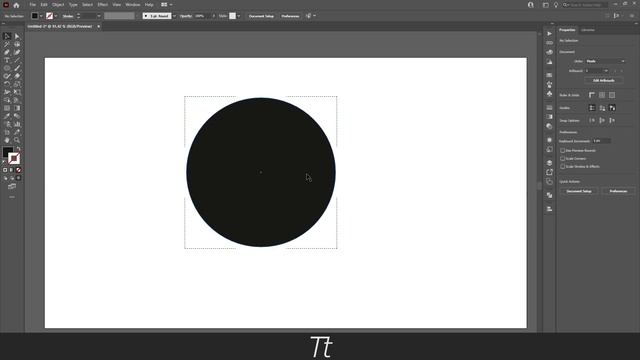
Task: Open the Effect menu
Action: [102, 5]
